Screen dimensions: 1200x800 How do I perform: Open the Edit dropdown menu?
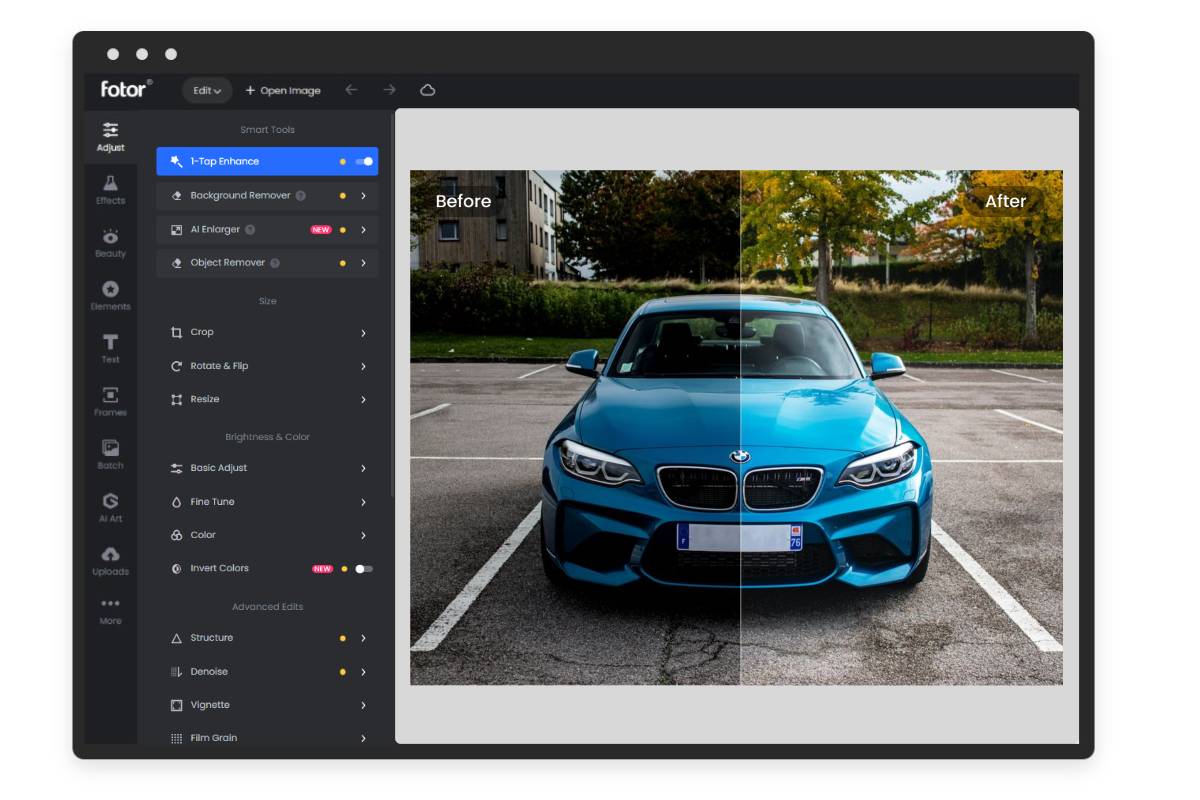(207, 90)
